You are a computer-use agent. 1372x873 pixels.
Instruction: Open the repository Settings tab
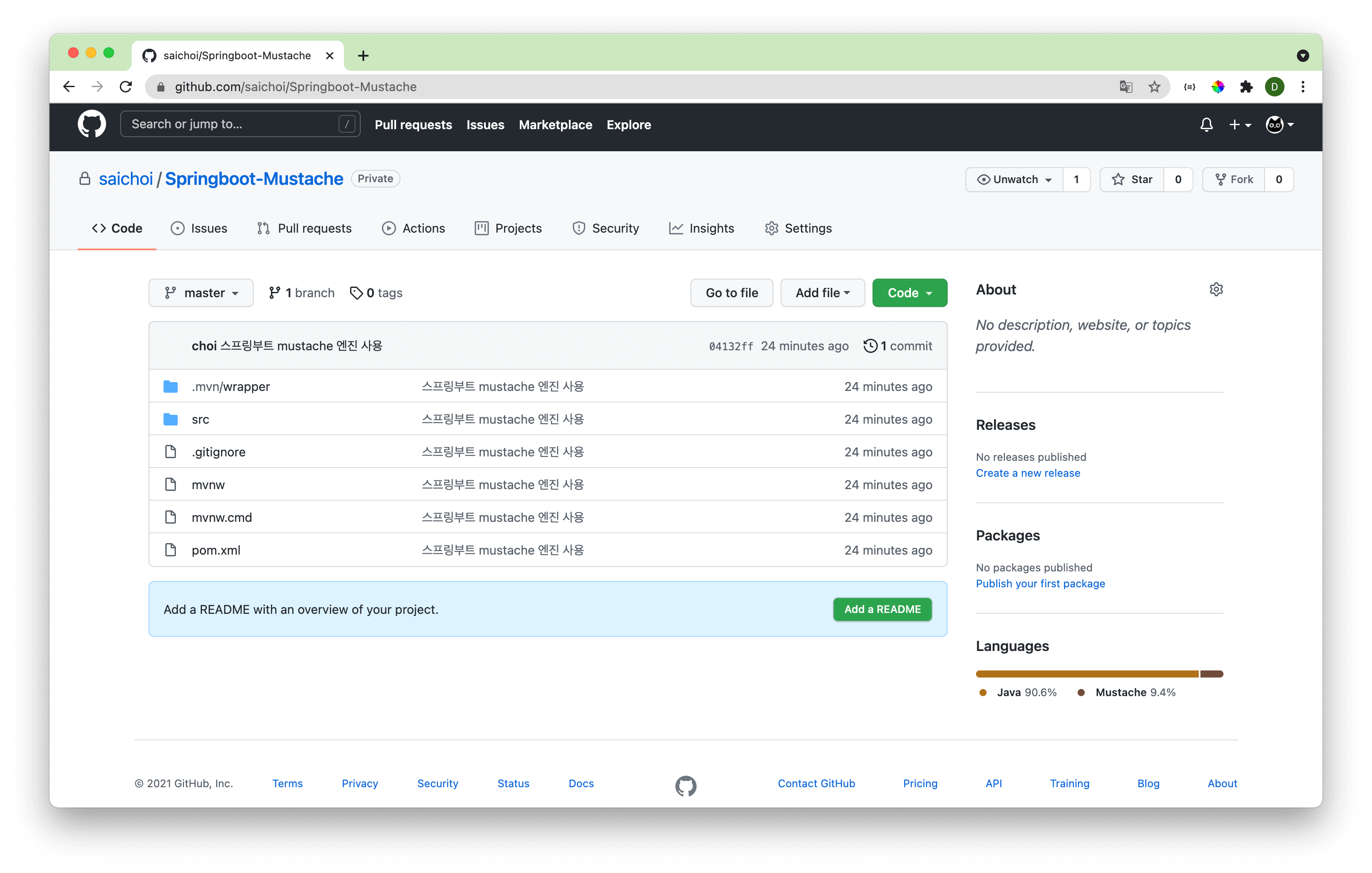[798, 228]
